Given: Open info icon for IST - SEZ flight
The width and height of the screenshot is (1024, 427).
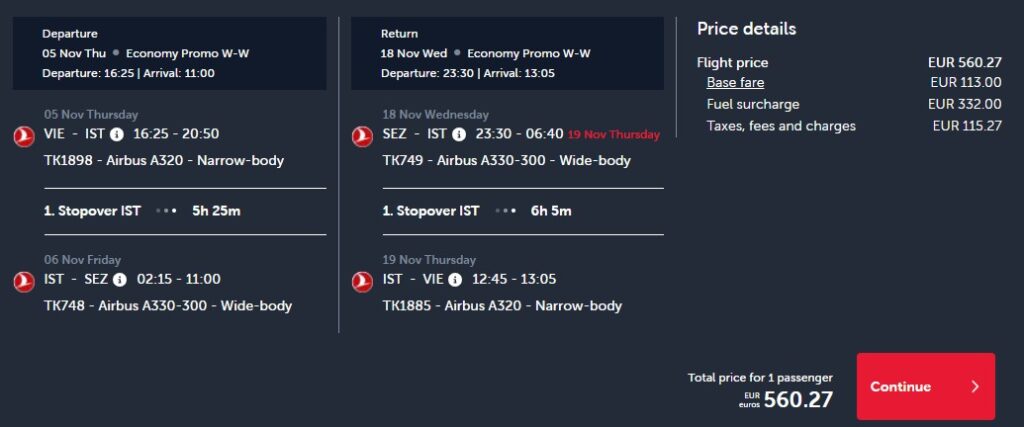Looking at the screenshot, I should pos(120,279).
